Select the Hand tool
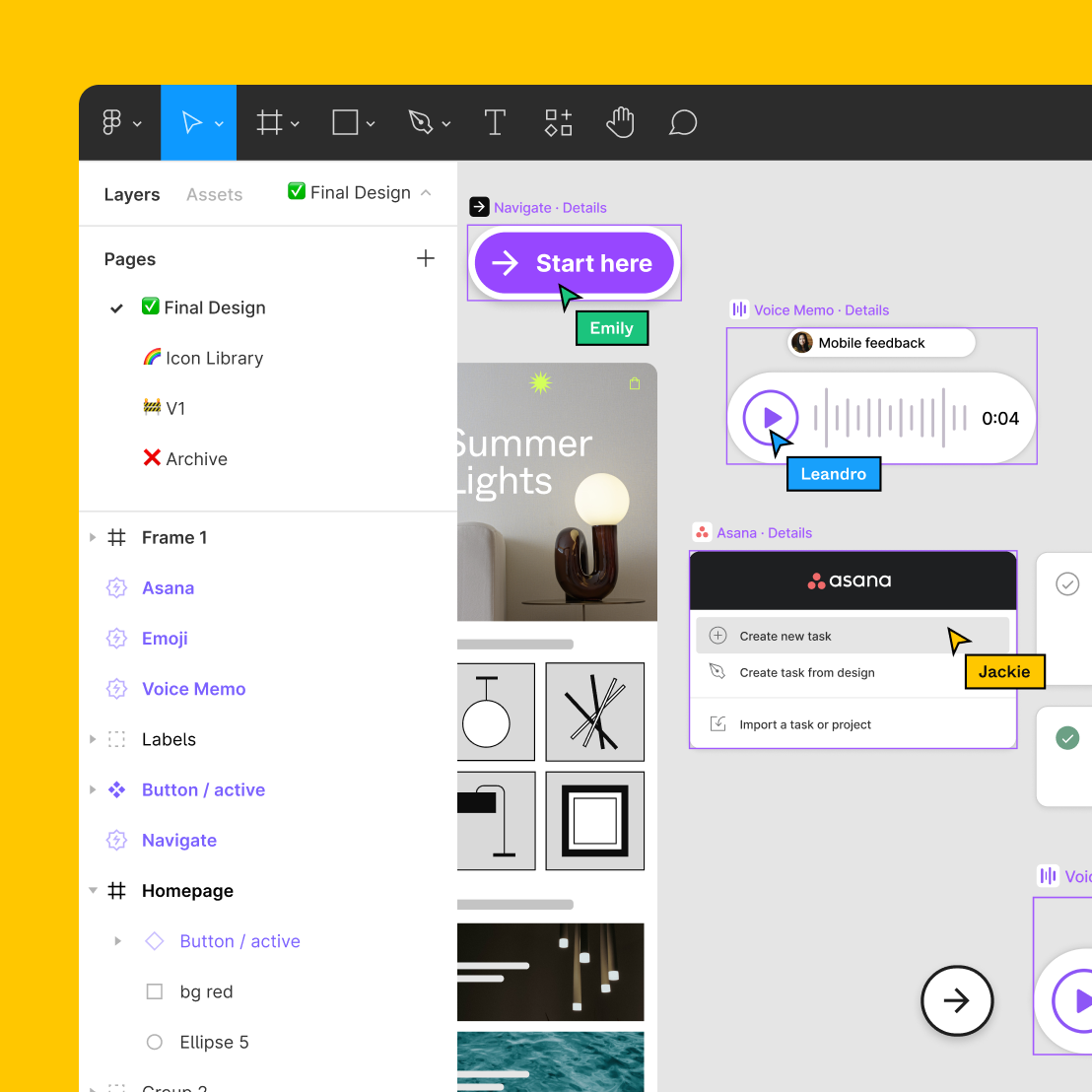The width and height of the screenshot is (1092, 1092). (620, 122)
